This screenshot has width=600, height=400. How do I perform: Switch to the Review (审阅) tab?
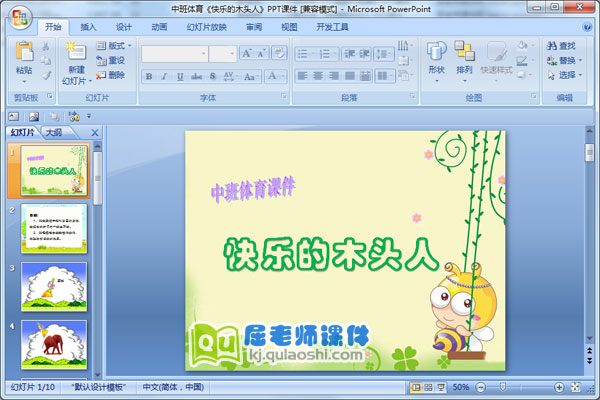tap(254, 27)
